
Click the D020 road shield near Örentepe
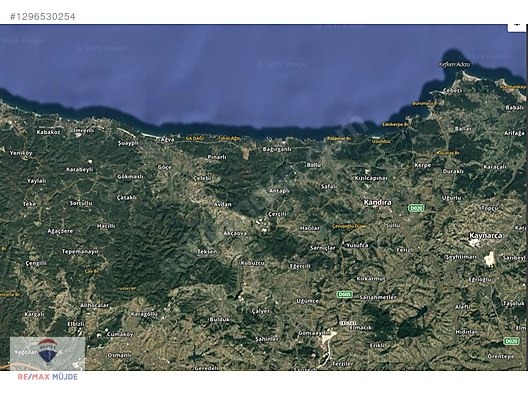tap(511, 341)
